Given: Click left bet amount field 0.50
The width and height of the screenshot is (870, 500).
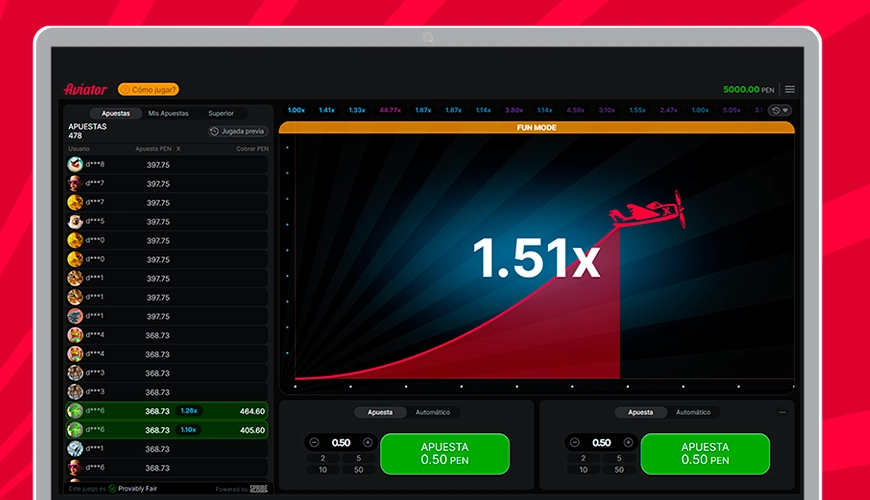Looking at the screenshot, I should point(341,443).
